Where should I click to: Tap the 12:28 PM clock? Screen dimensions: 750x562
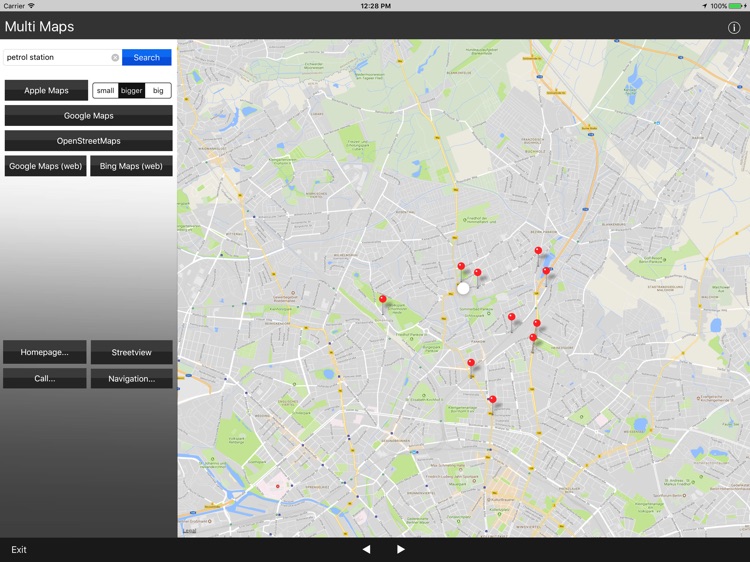(375, 6)
